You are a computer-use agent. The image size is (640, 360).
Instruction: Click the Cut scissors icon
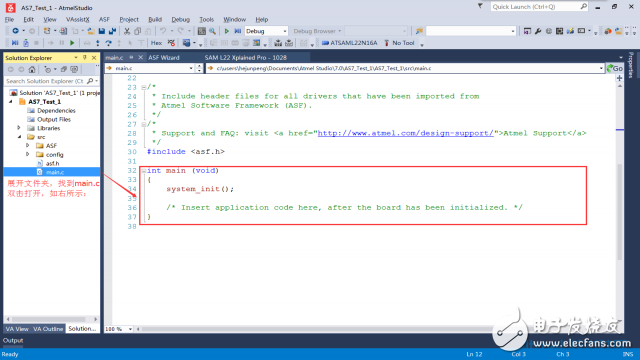(x=127, y=31)
